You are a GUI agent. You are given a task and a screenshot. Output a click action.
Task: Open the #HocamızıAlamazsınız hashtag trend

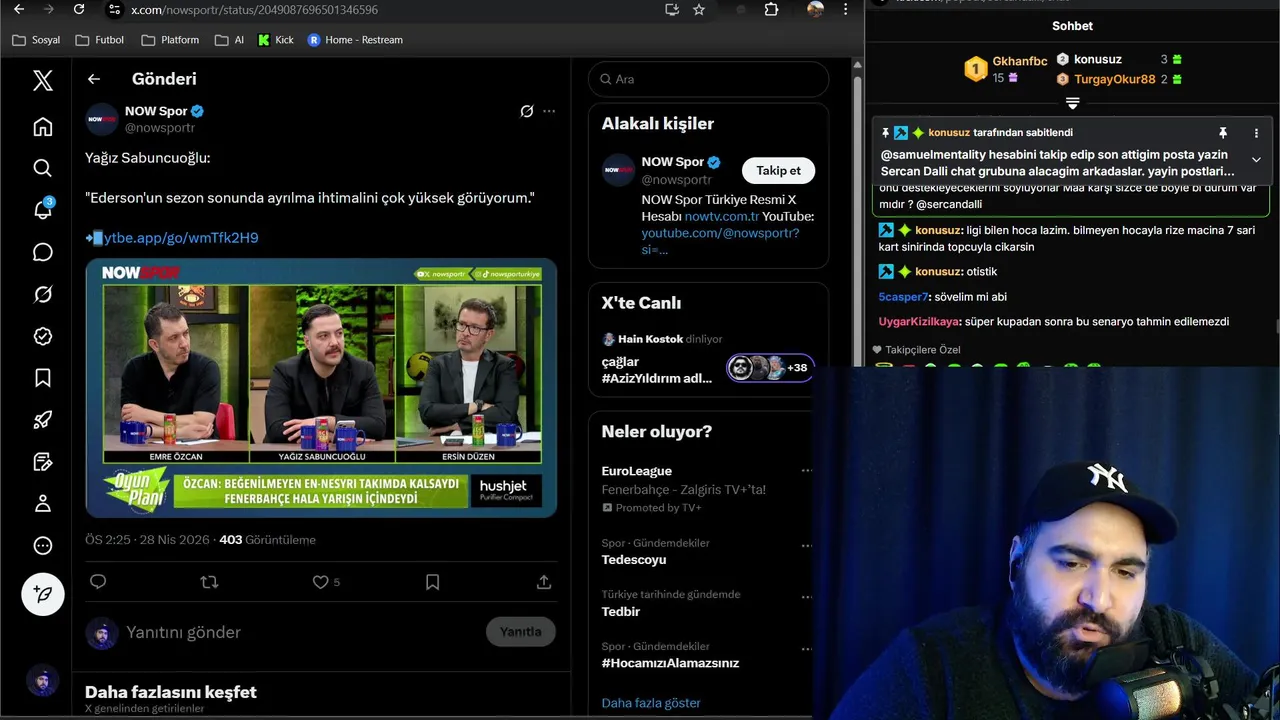pyautogui.click(x=670, y=663)
